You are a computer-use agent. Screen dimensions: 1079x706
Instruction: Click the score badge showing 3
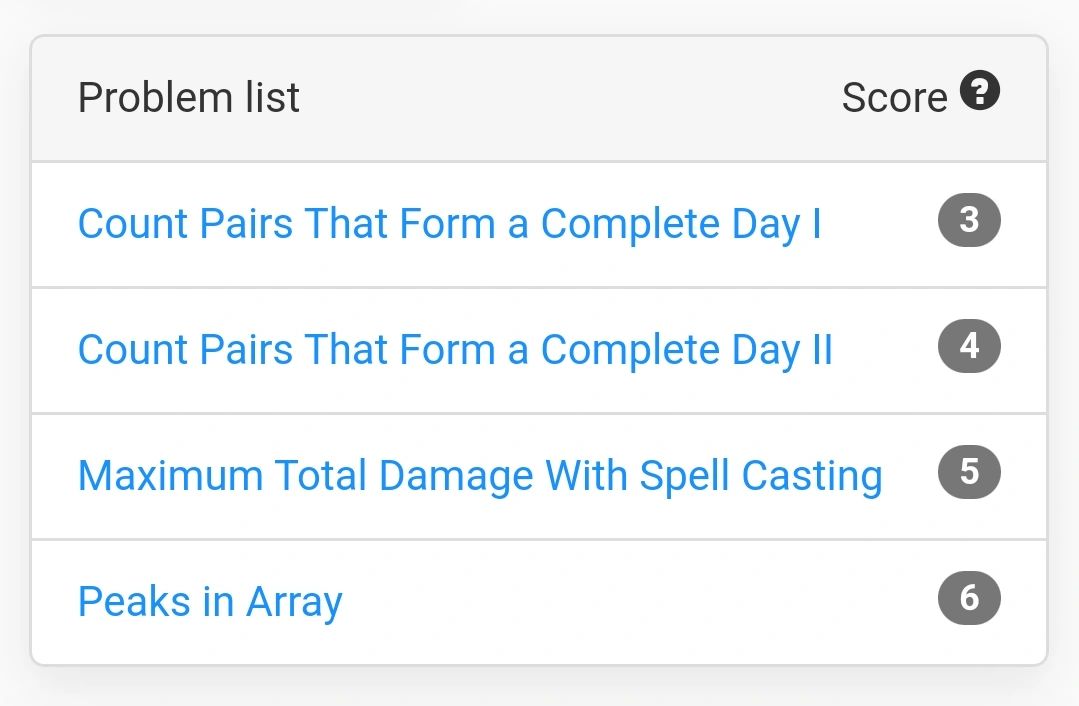pos(969,220)
